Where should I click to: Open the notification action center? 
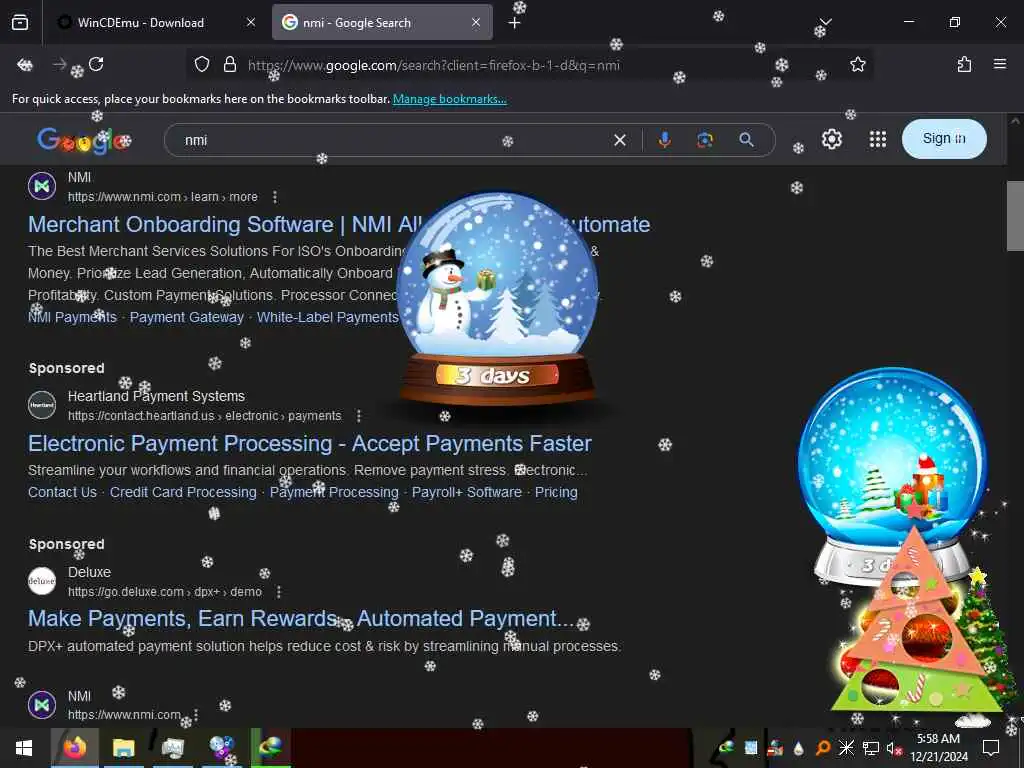point(991,748)
